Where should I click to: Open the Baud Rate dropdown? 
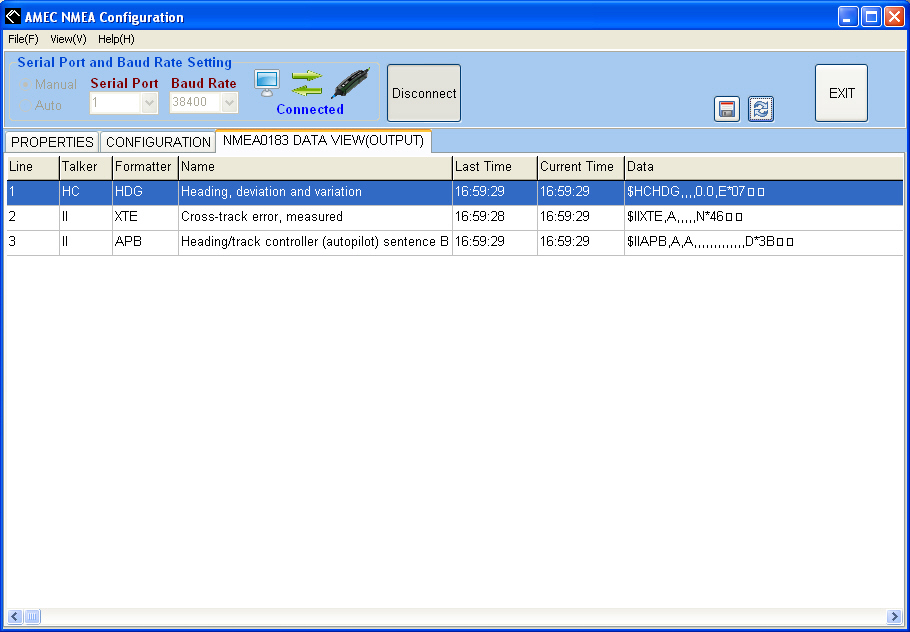coord(229,102)
